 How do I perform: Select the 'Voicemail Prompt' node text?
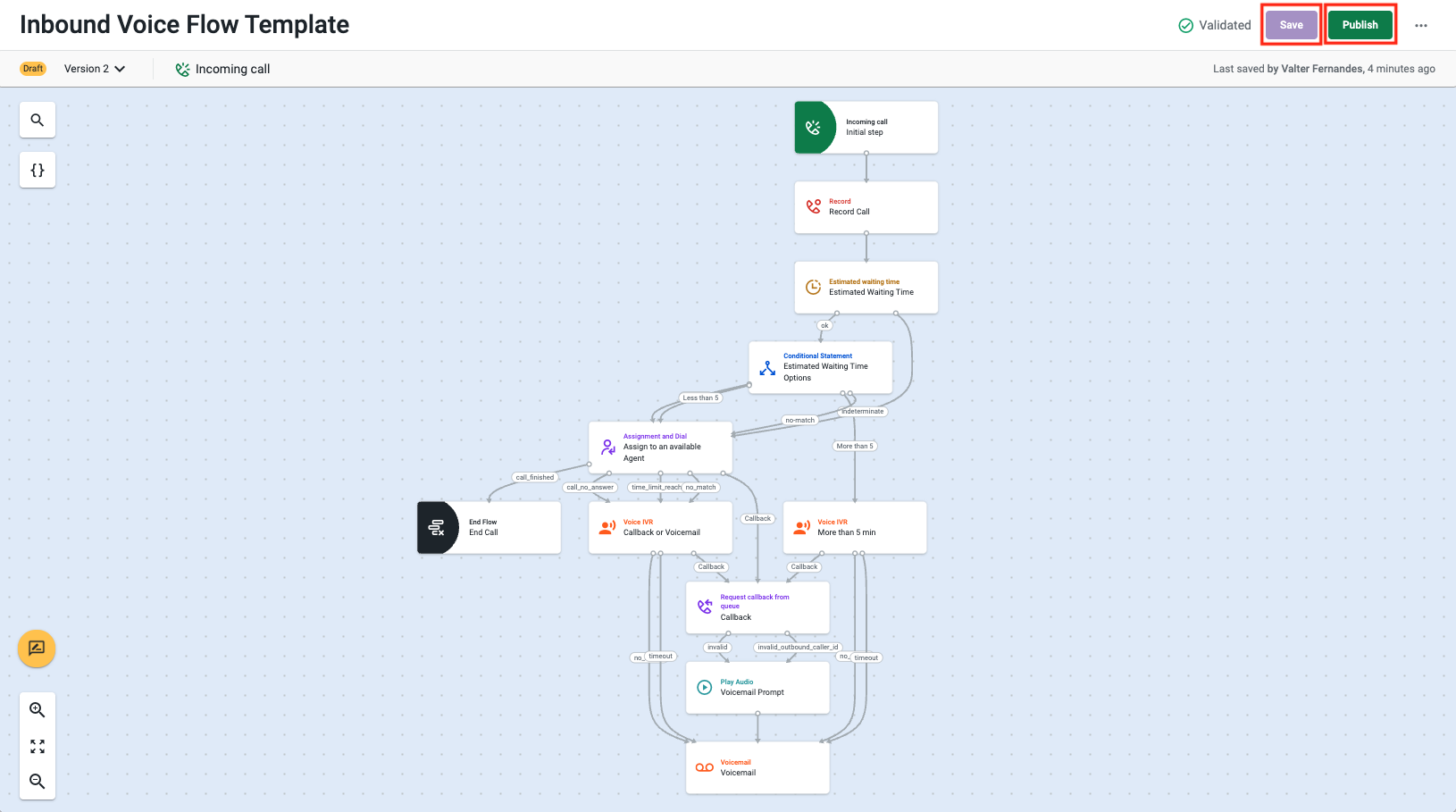(752, 692)
